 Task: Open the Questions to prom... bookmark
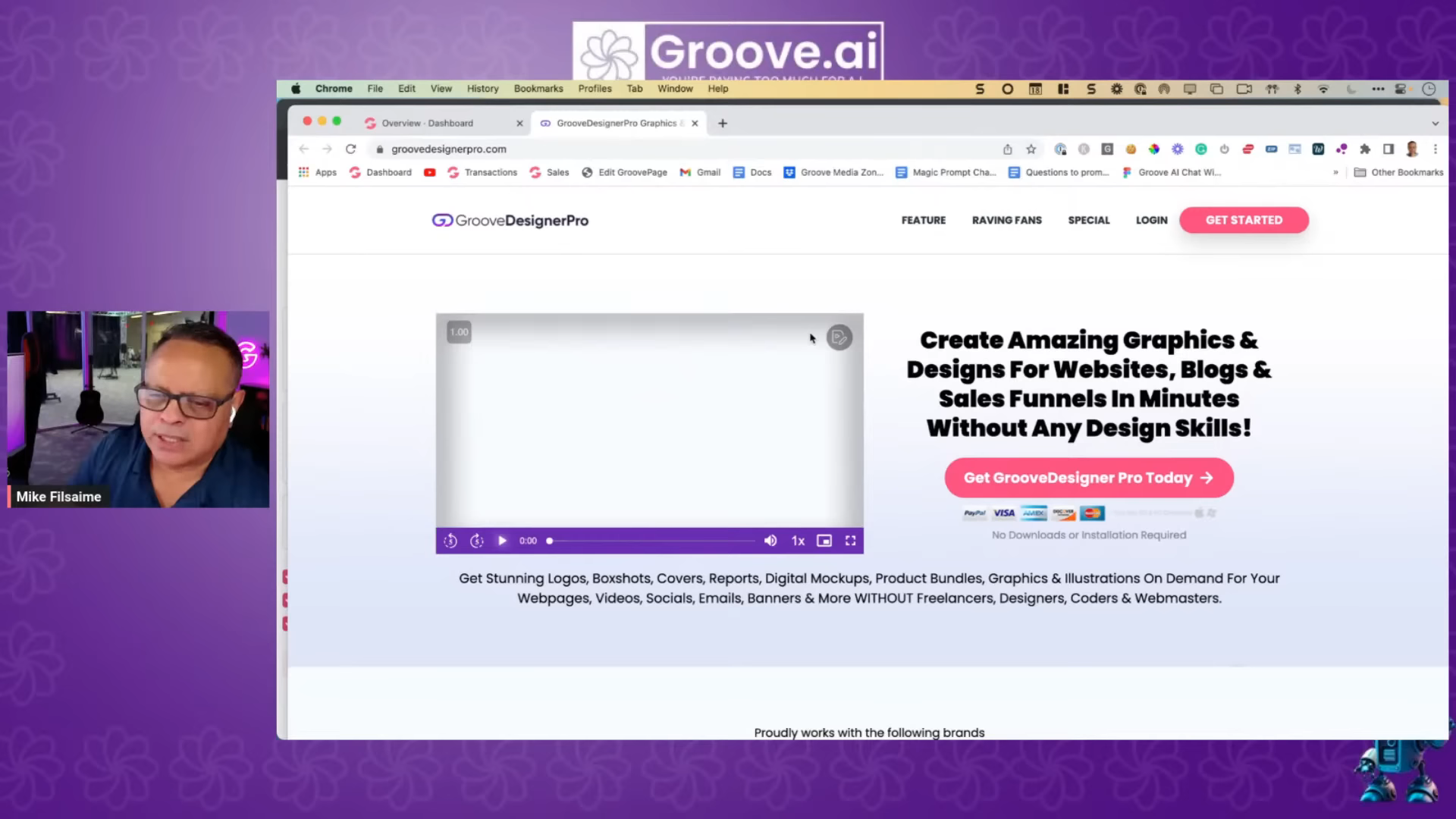pos(1059,173)
